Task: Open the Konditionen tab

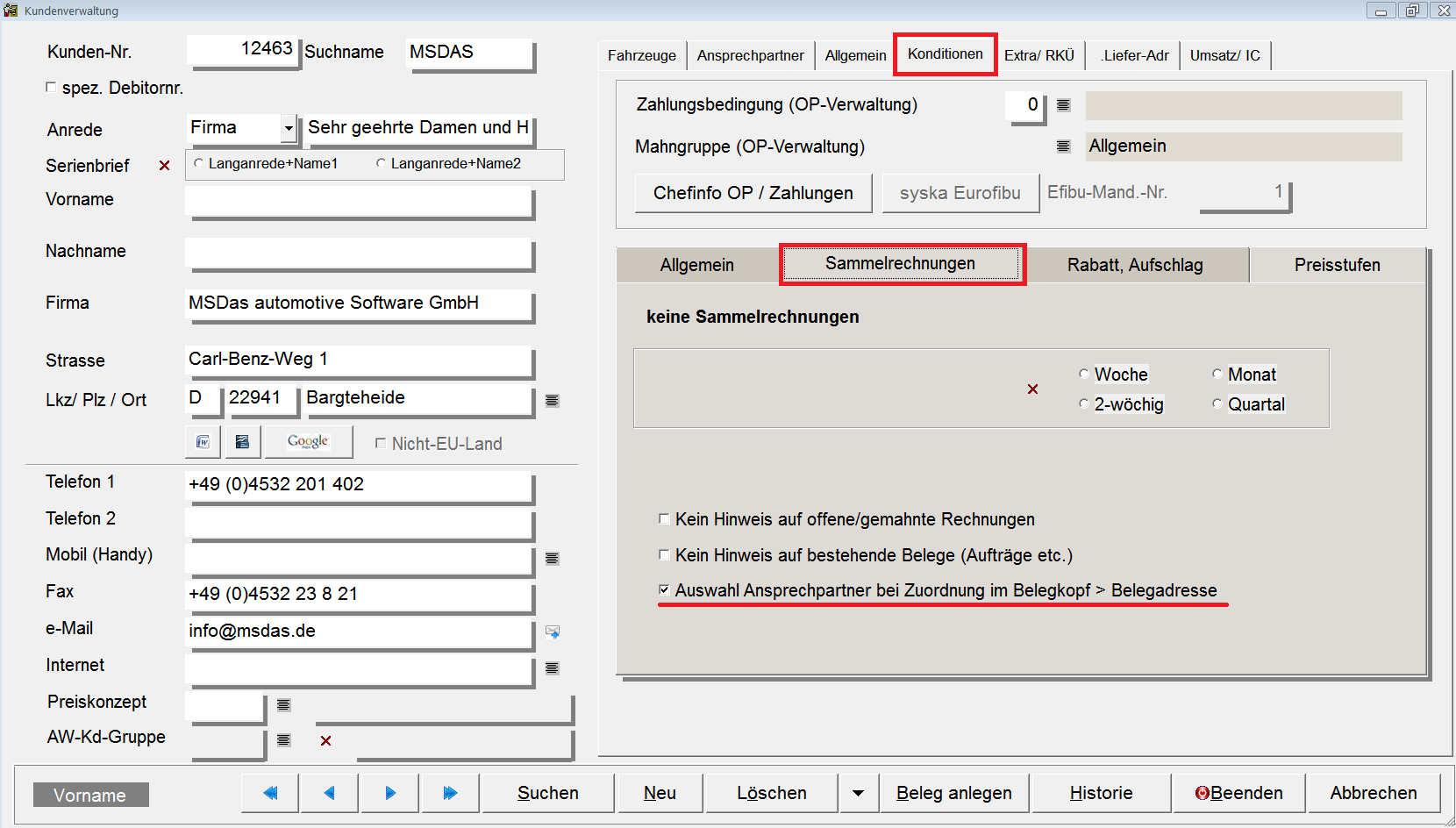Action: pyautogui.click(x=946, y=54)
